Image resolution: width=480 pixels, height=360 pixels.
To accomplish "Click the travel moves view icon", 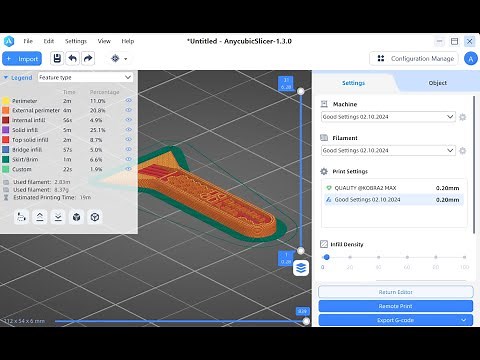I will coord(21,217).
